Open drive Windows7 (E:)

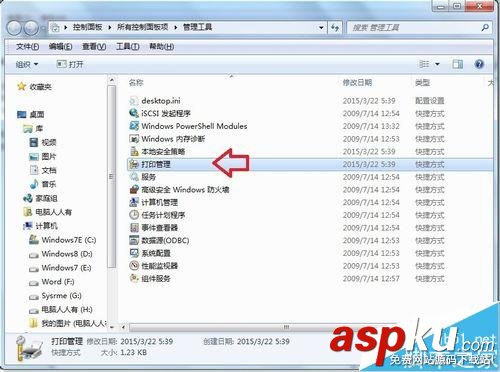pos(60,268)
